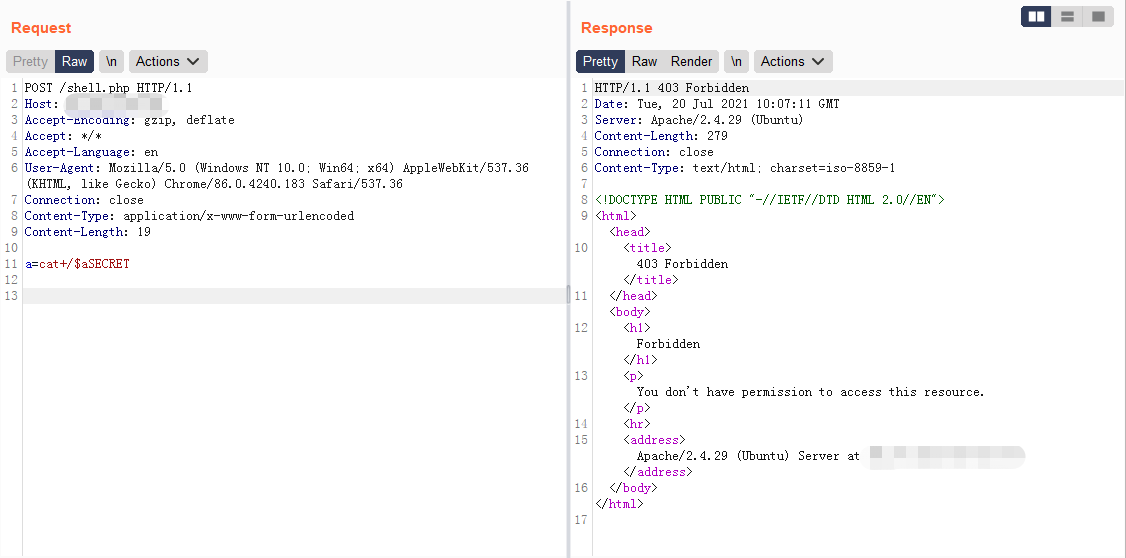The image size is (1126, 558).
Task: Click 'Connection: close' in the request
Action: [x=84, y=200]
